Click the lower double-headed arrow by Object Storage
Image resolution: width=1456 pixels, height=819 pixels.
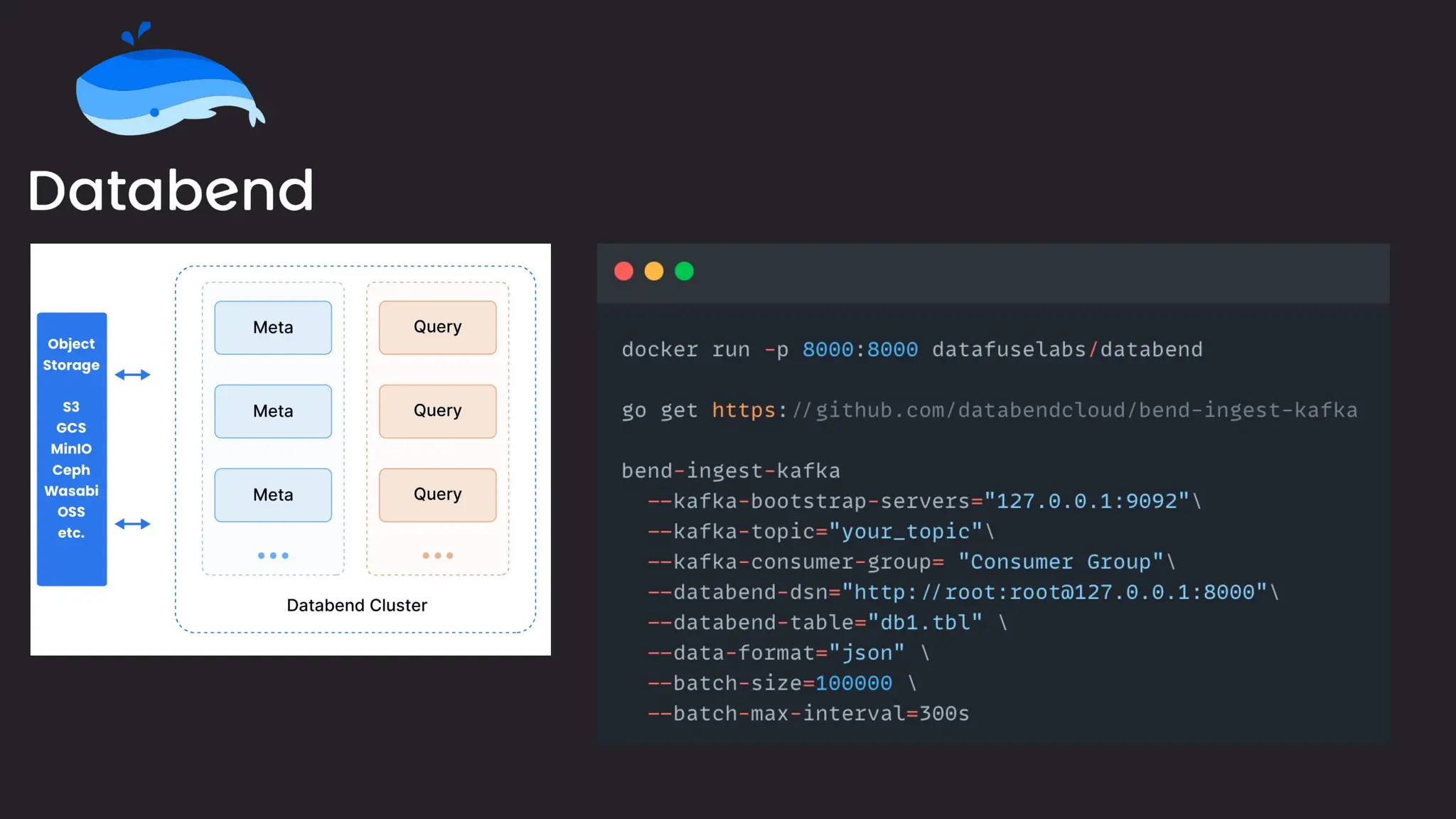pyautogui.click(x=132, y=524)
